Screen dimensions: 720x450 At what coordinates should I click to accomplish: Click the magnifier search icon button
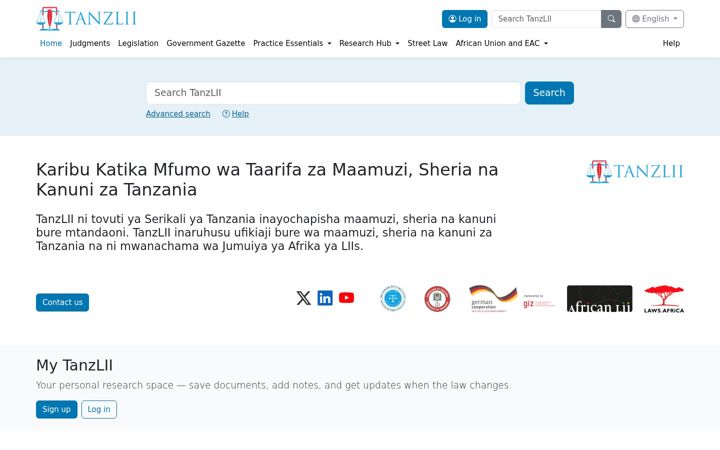611,19
